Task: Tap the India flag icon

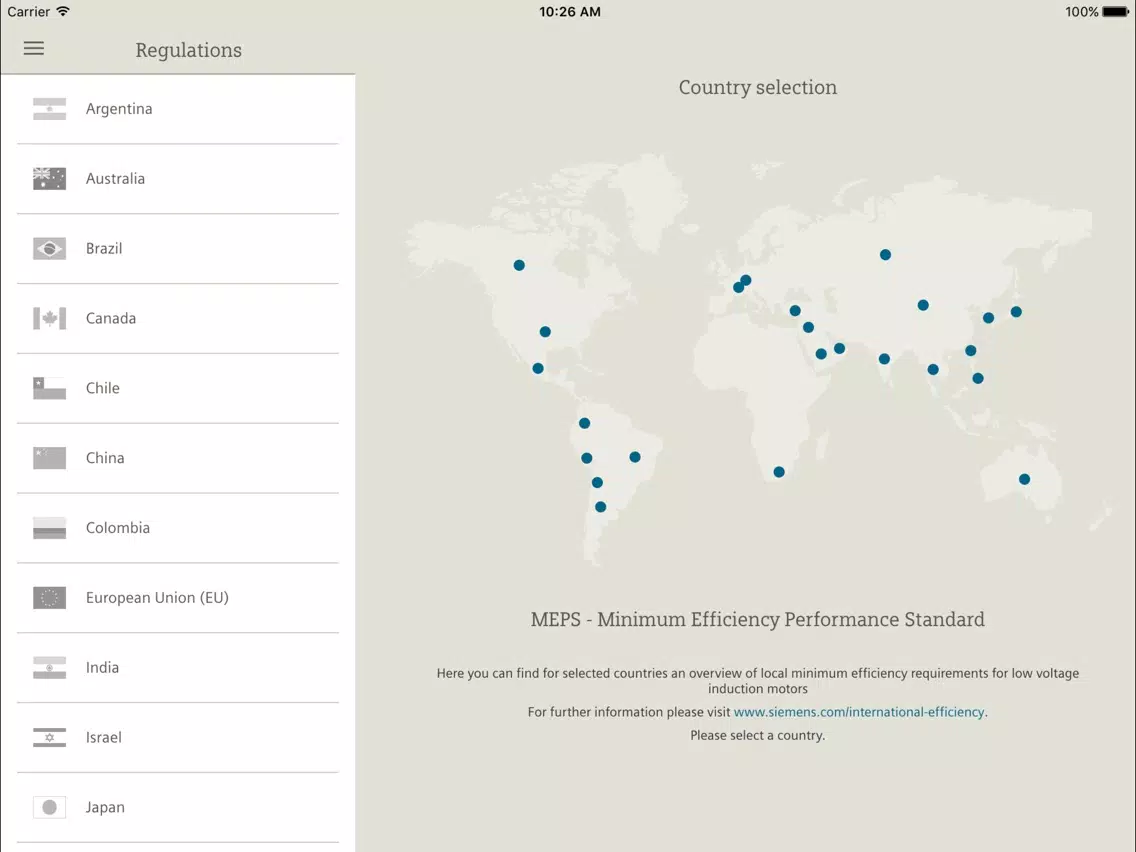Action: [x=49, y=668]
